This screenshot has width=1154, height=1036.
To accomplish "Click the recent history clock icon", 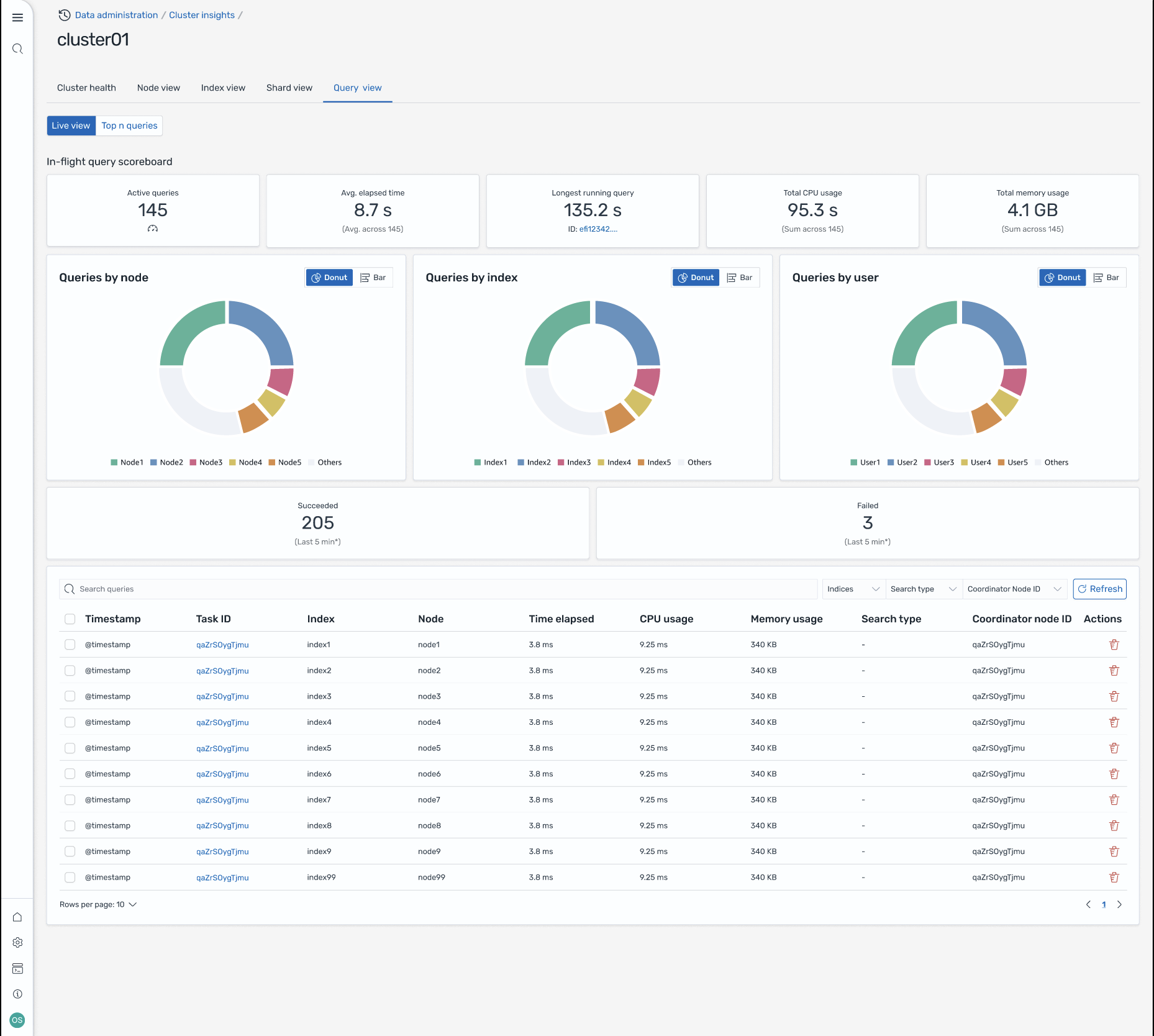I will coord(64,15).
